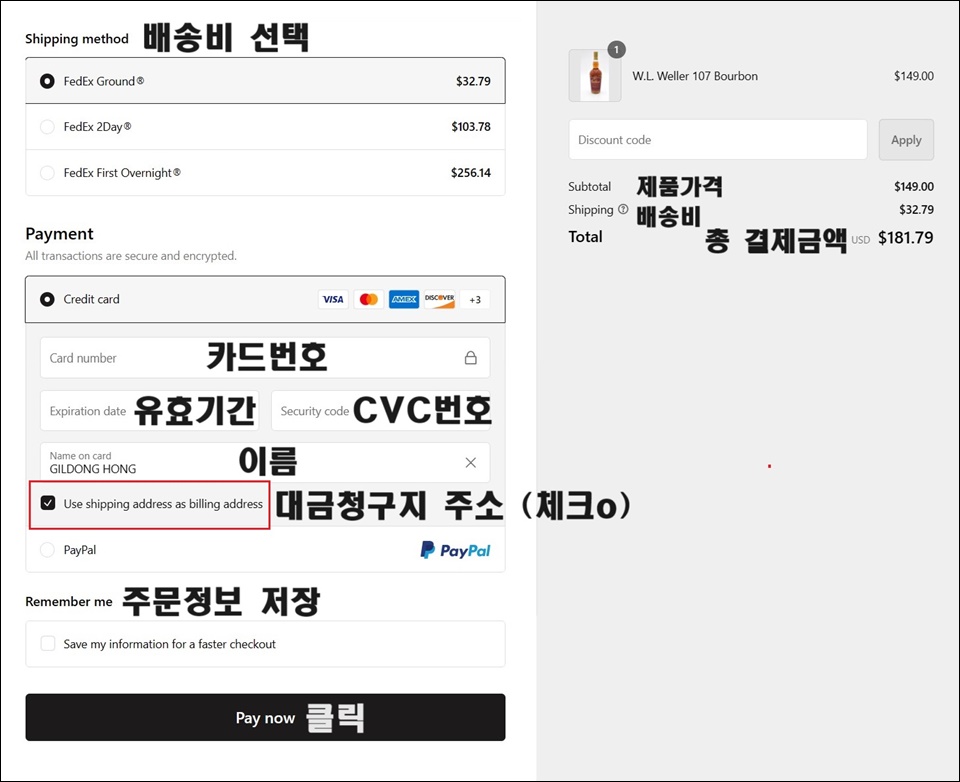Click the Mastercard logo icon
The width and height of the screenshot is (960, 782).
[369, 299]
